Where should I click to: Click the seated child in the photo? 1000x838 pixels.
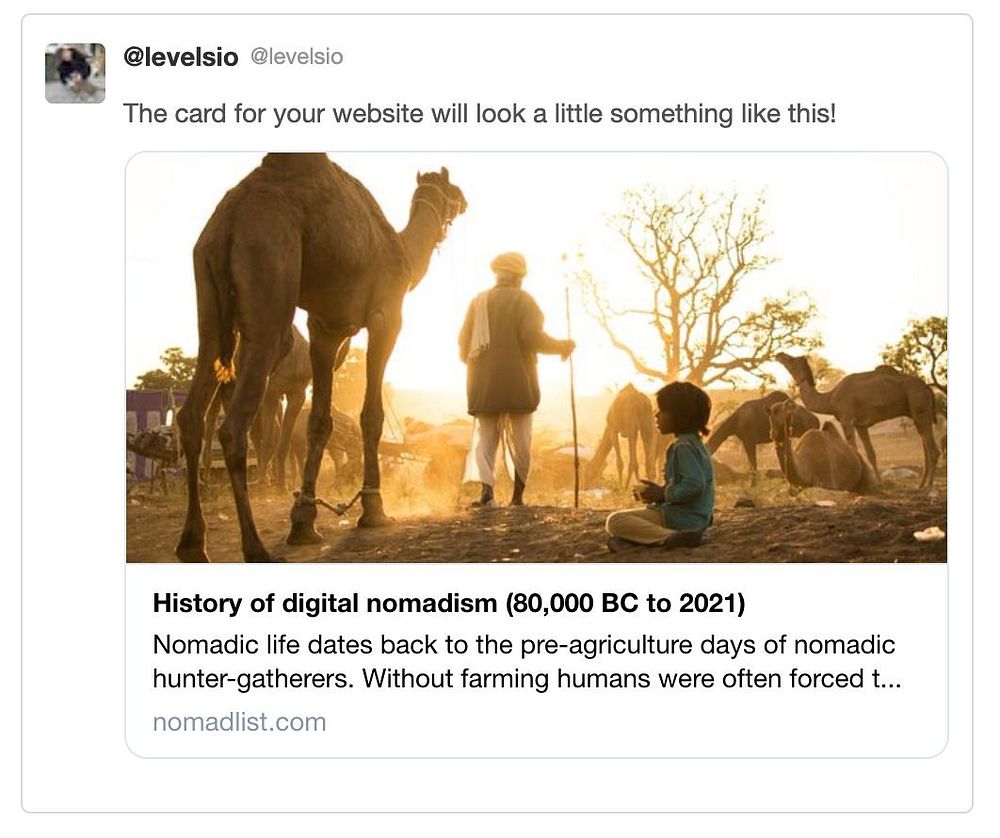675,470
